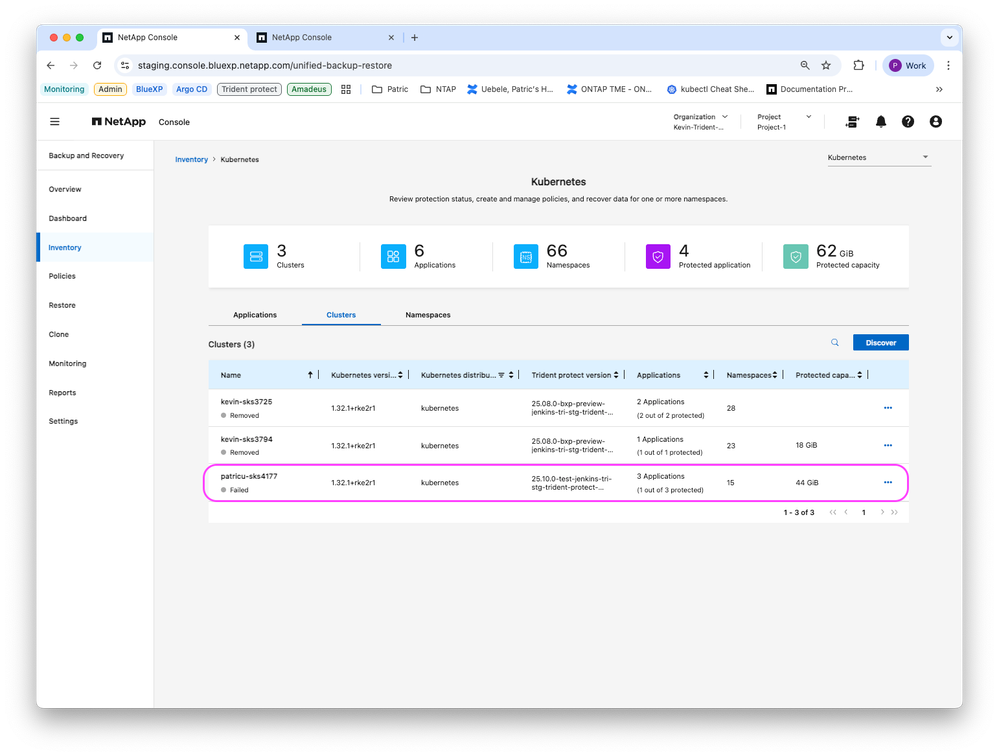
Task: Open the user account profile icon
Action: pos(935,122)
